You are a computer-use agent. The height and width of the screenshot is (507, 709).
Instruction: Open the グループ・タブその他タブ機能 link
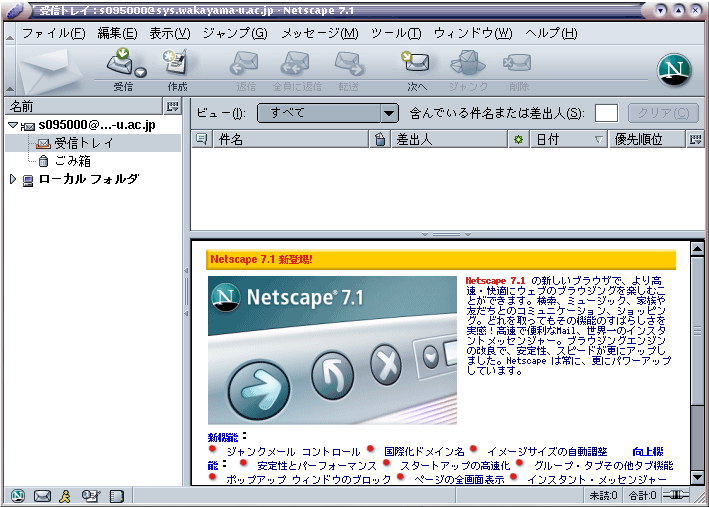pyautogui.click(x=604, y=465)
